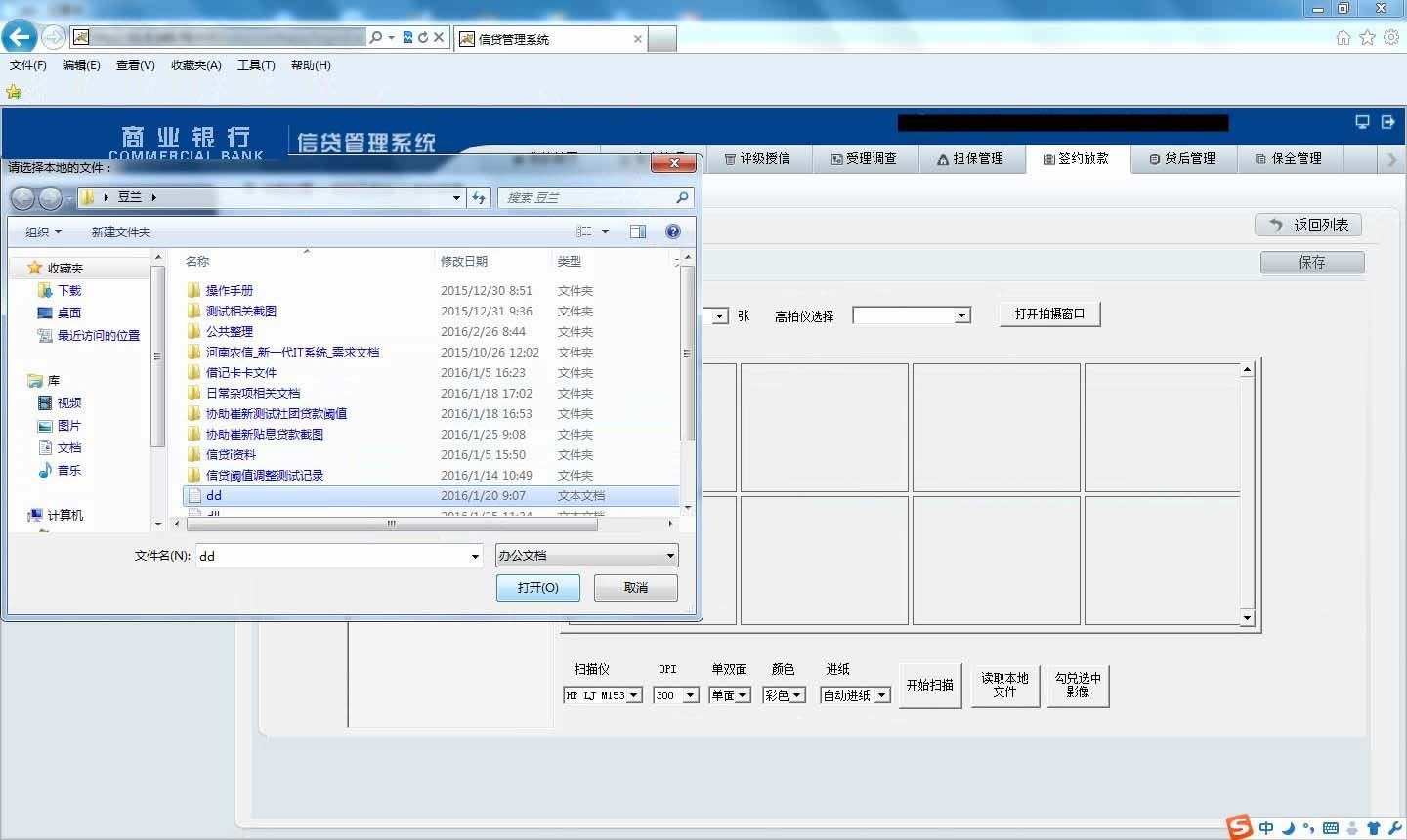This screenshot has width=1407, height=840.
Task: Open the dialog address path history dropdown
Action: (456, 198)
